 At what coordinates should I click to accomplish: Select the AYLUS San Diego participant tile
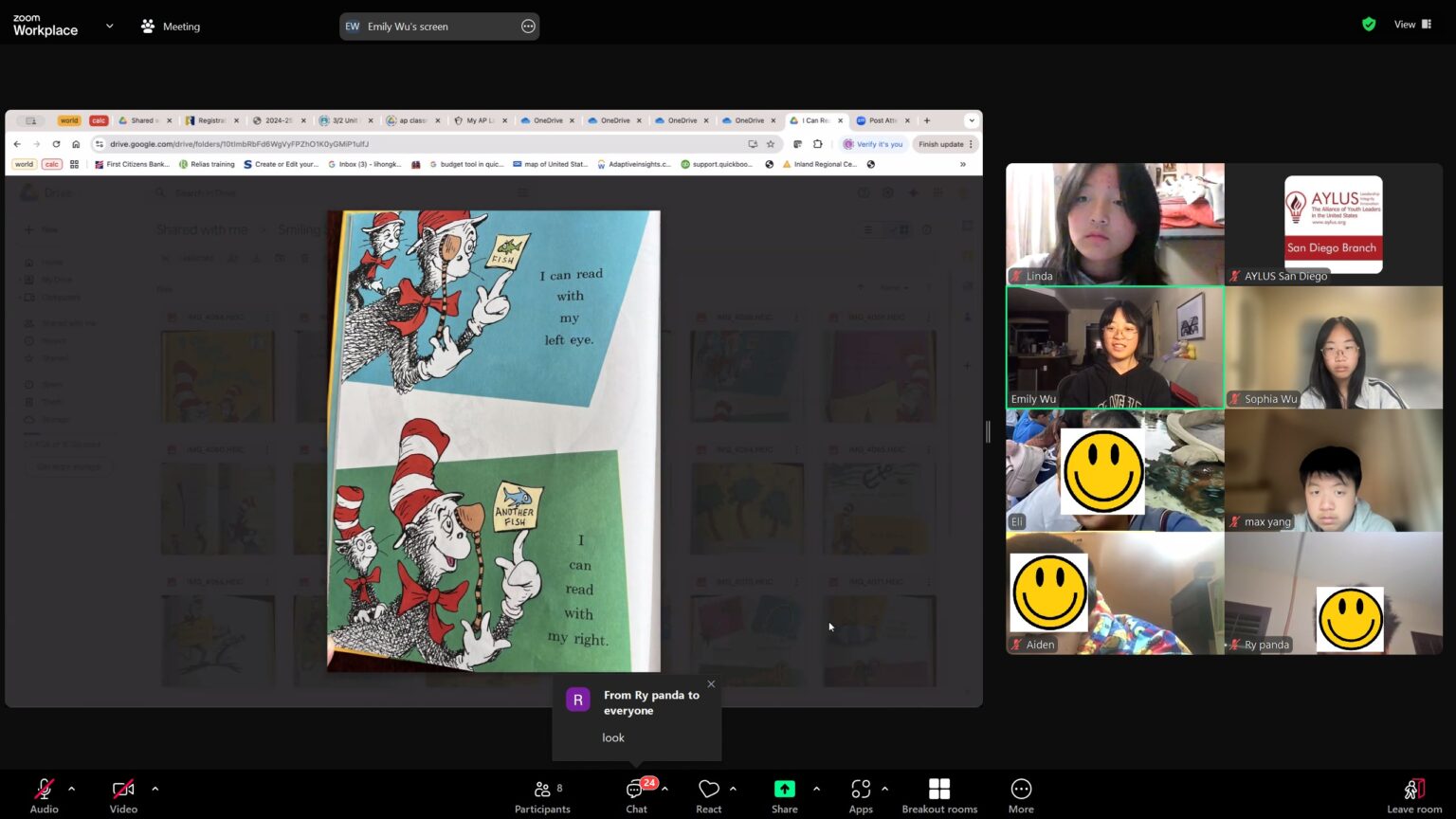pyautogui.click(x=1334, y=224)
